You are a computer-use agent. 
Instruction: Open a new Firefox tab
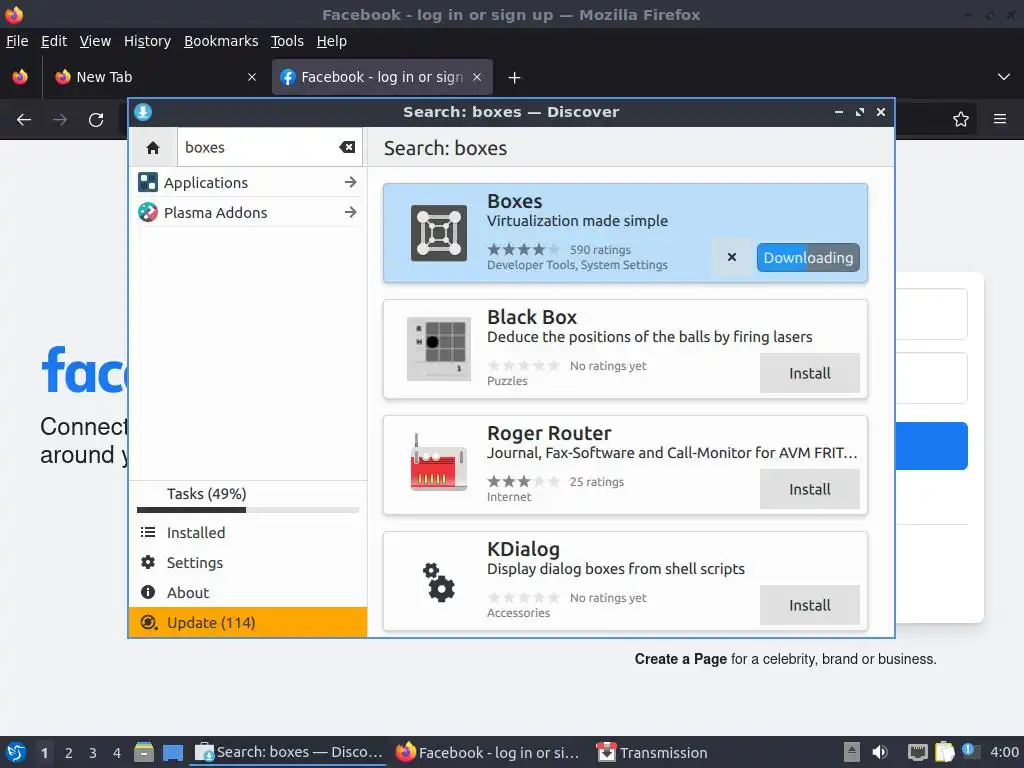(515, 78)
